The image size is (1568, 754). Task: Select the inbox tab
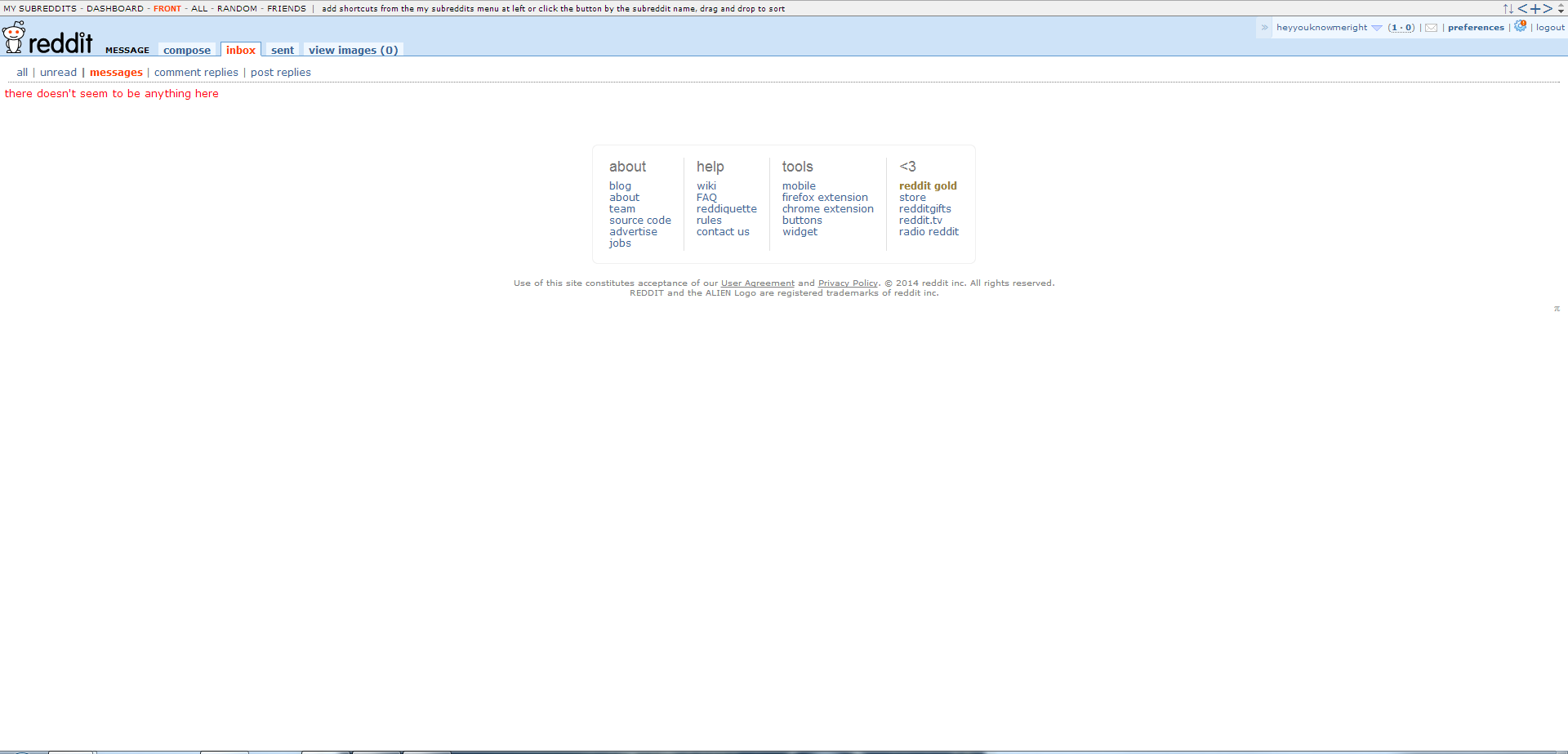tap(241, 50)
